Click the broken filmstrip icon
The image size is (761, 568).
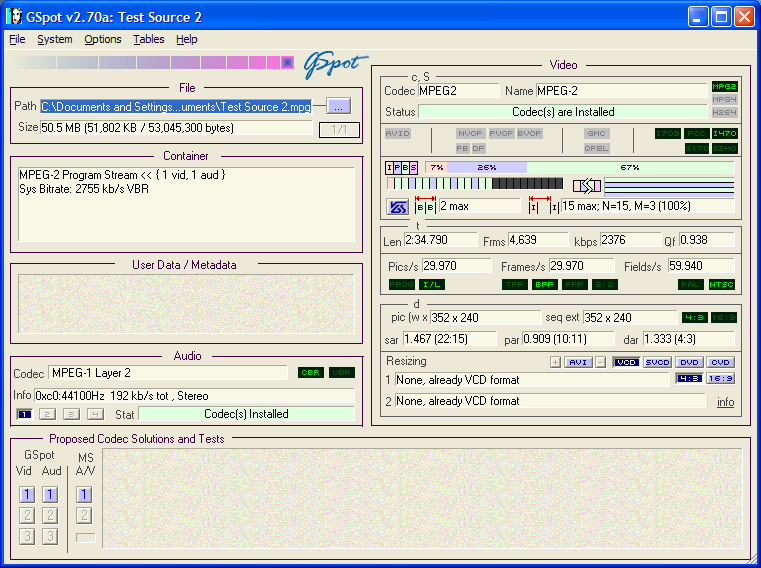tap(587, 185)
